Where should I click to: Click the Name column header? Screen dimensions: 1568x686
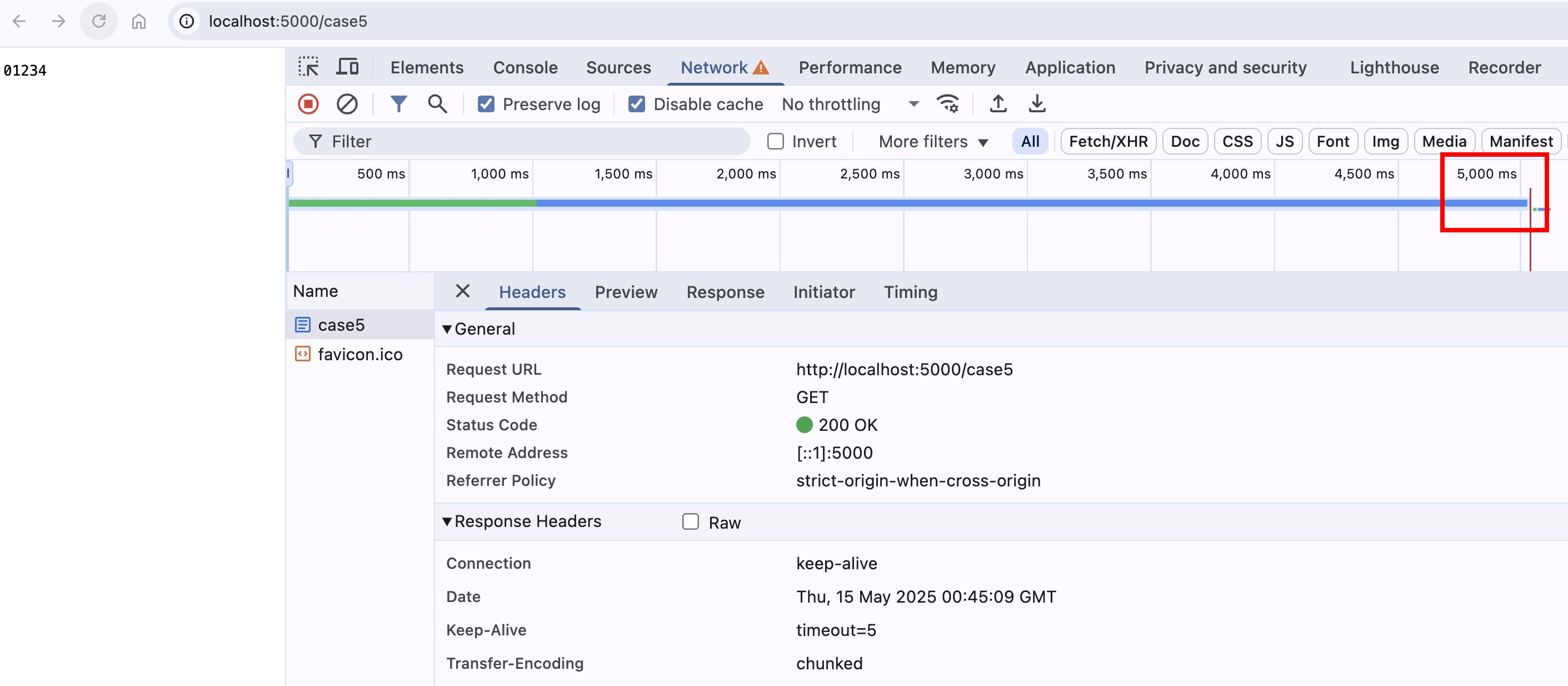point(359,291)
